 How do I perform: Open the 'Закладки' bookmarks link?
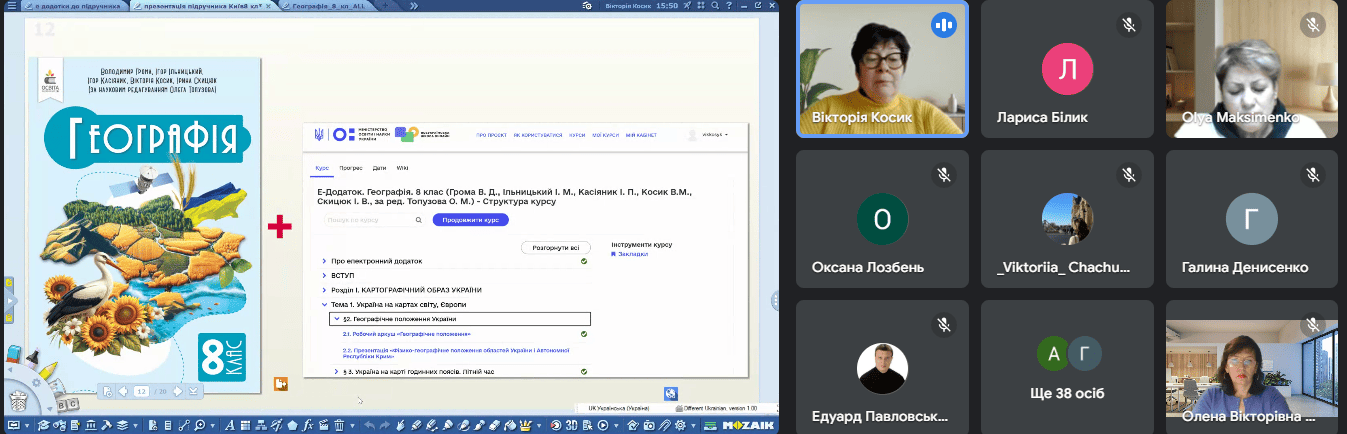[x=629, y=254]
